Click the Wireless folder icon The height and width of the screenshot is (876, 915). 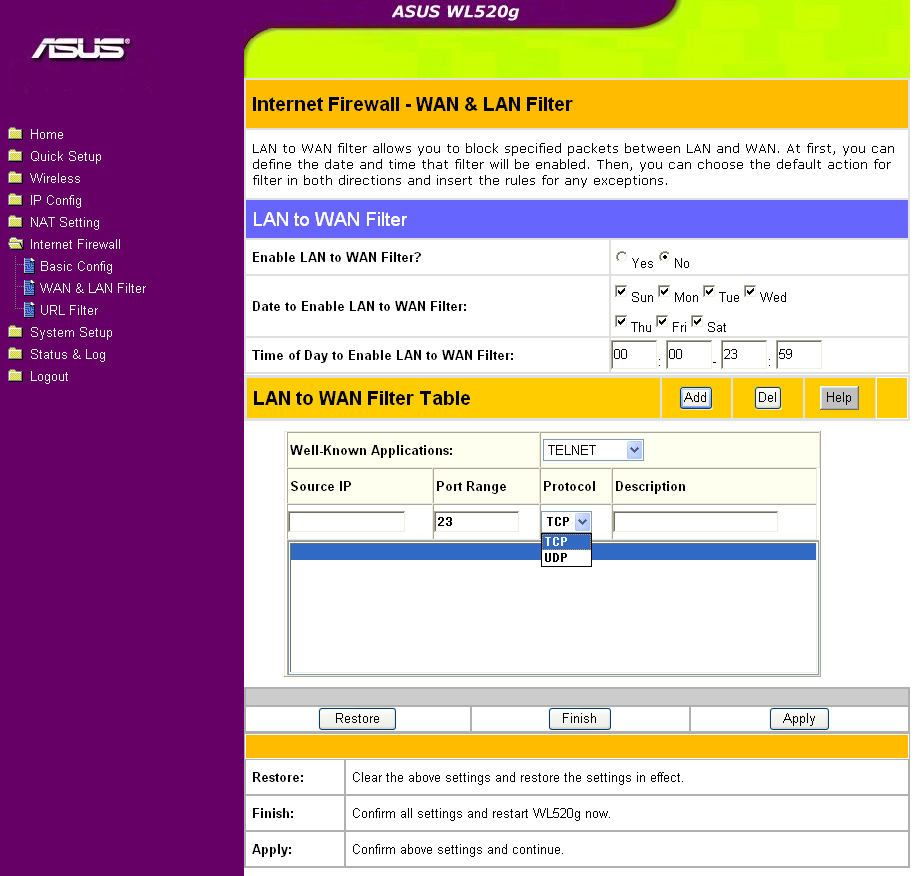click(x=16, y=178)
